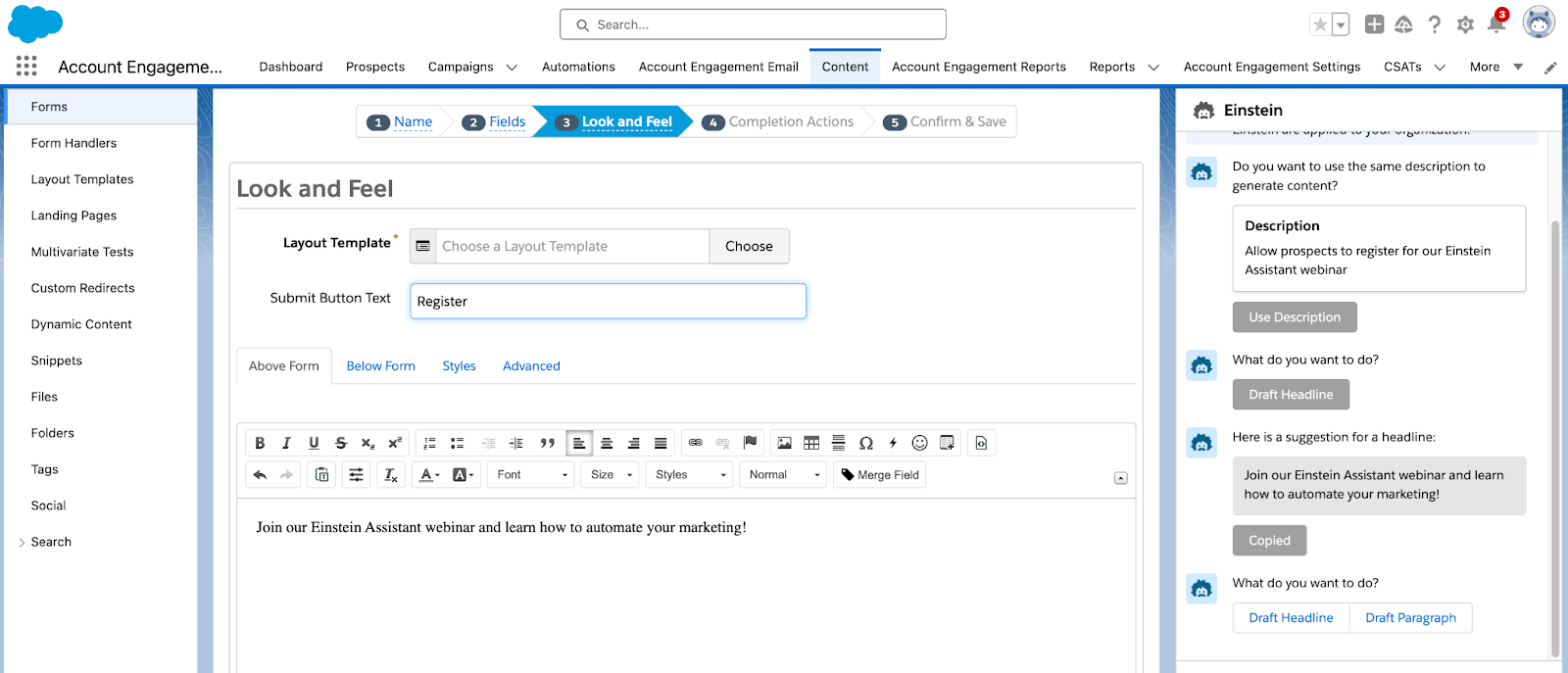The image size is (1568, 673).
Task: Apply superscript formatting
Action: click(394, 443)
